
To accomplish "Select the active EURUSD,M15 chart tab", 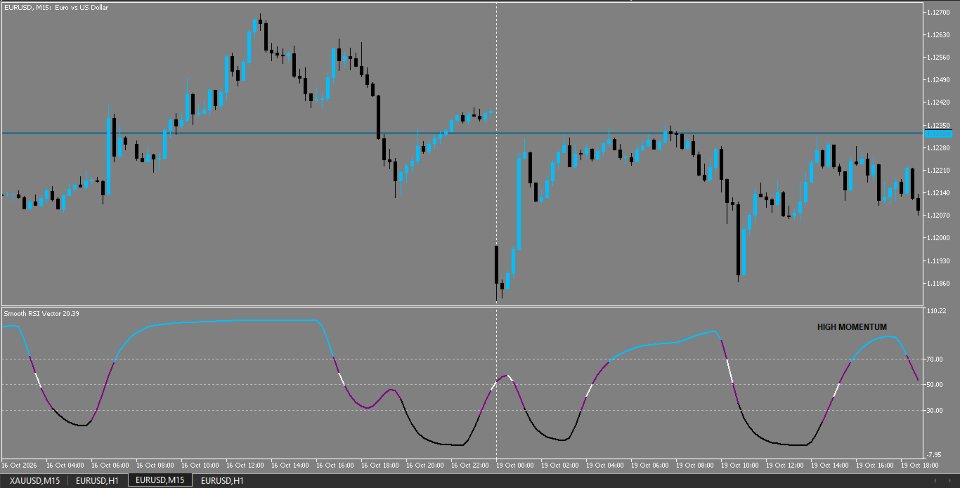I will pos(160,480).
